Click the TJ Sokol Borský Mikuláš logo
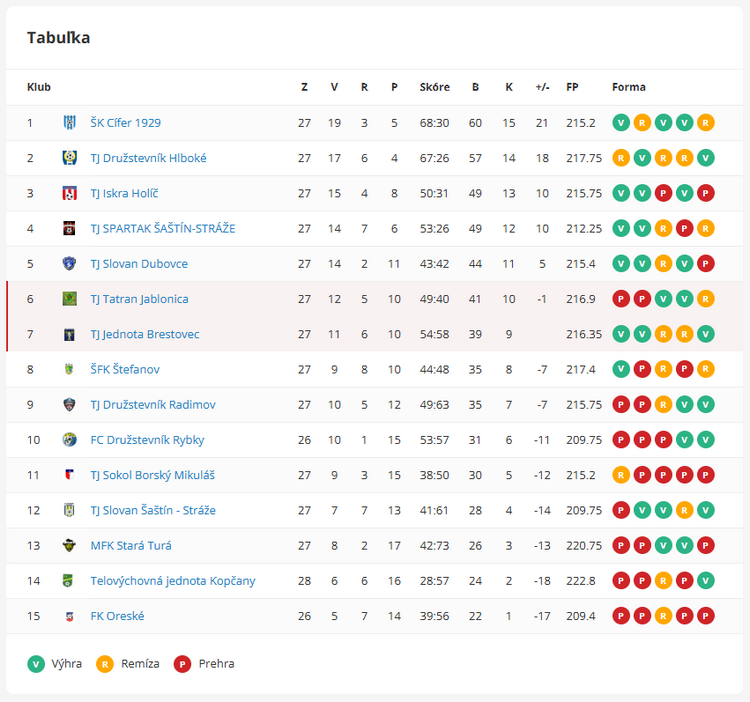 tap(70, 475)
